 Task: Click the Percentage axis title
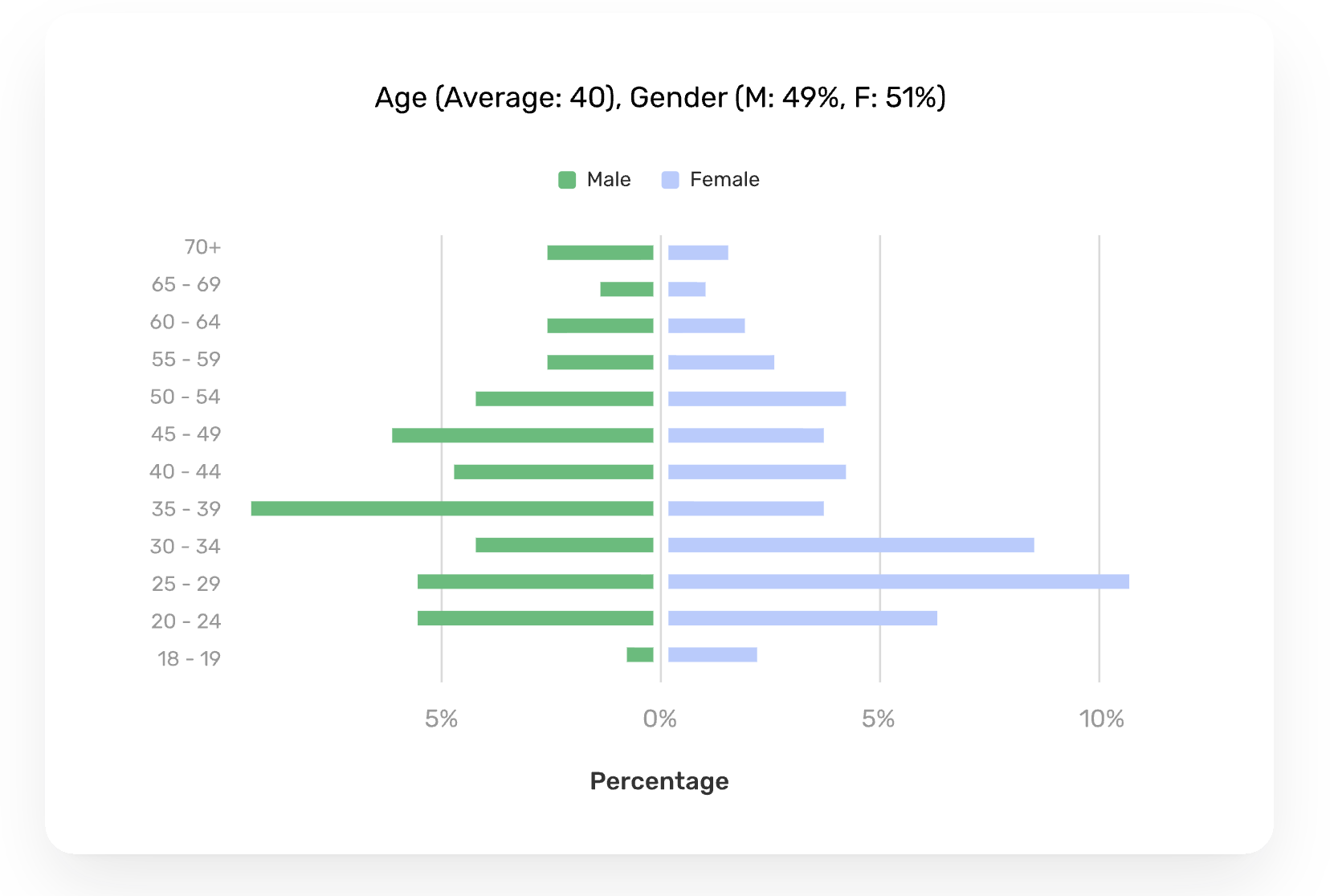click(659, 781)
